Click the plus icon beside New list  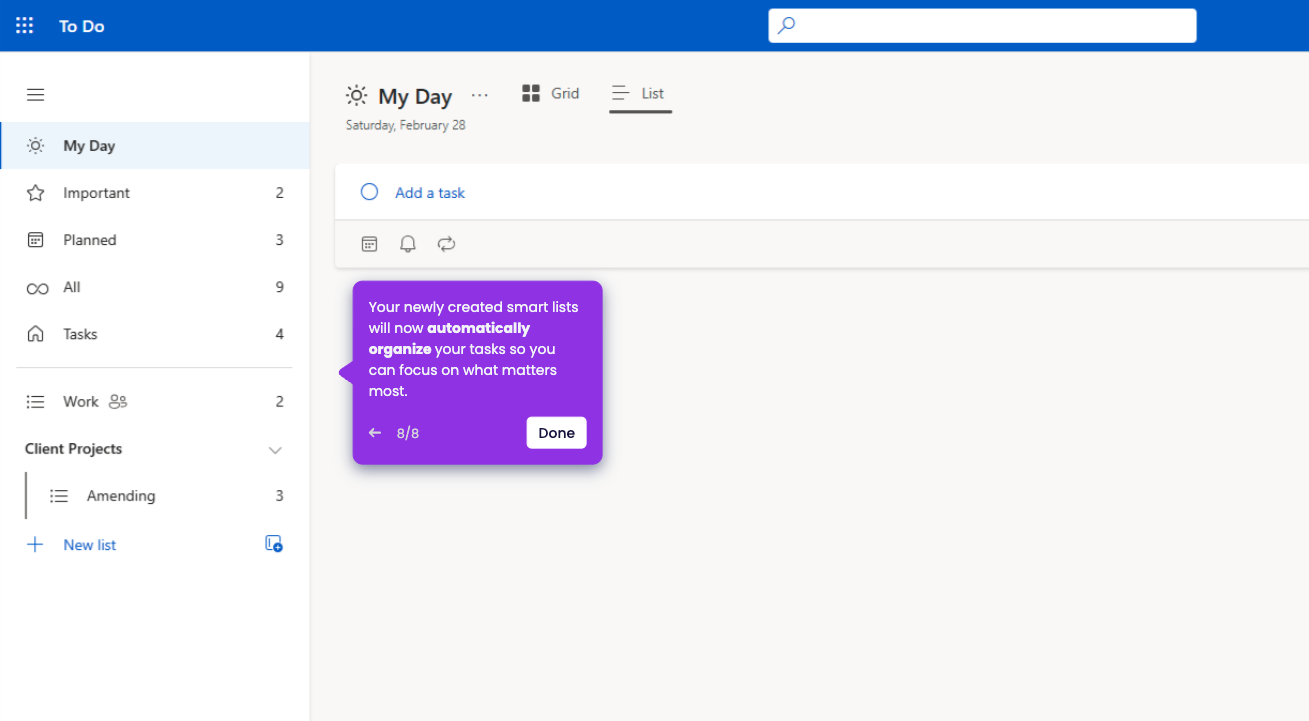pyautogui.click(x=35, y=545)
